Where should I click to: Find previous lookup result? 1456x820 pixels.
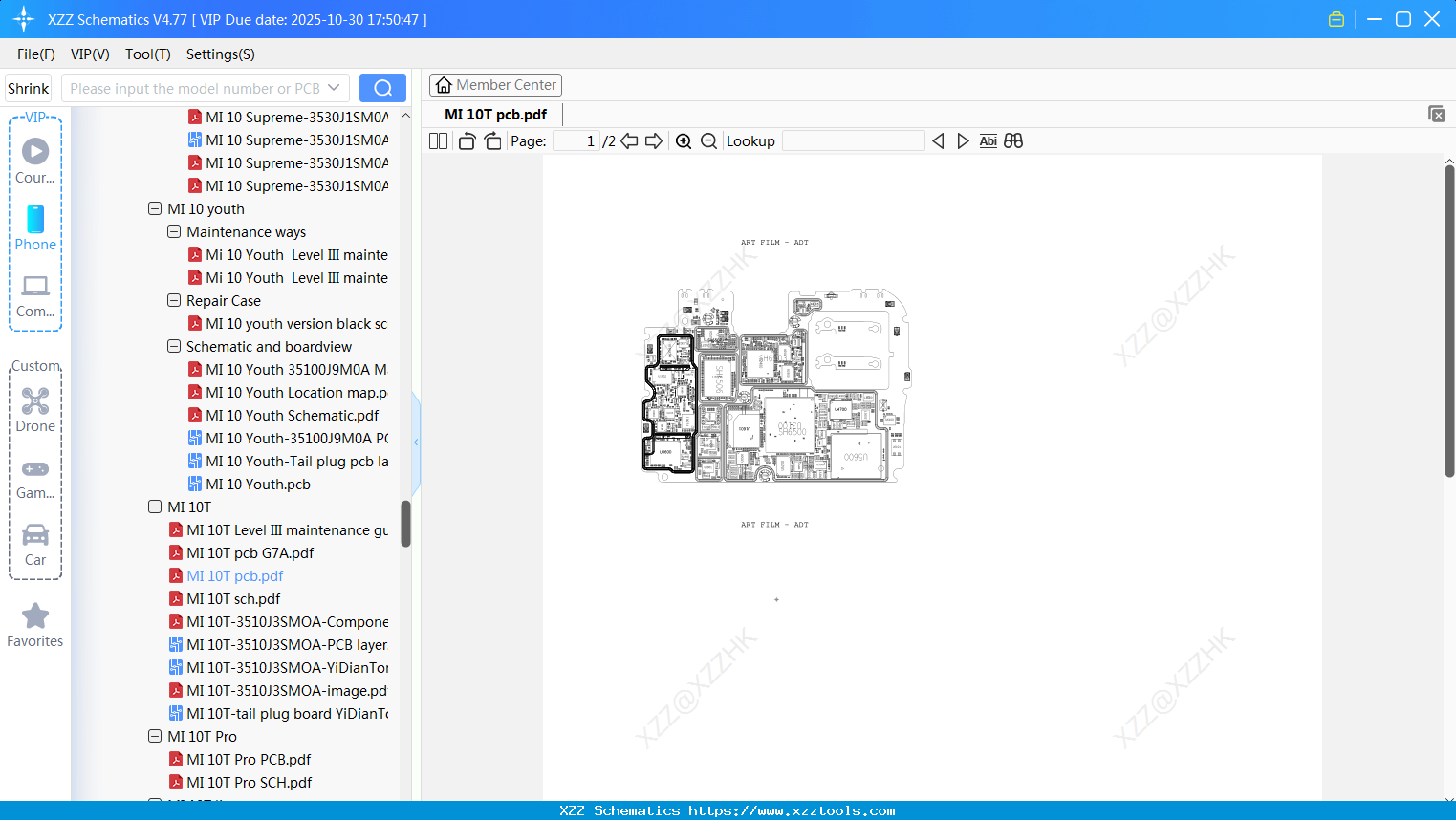point(938,141)
